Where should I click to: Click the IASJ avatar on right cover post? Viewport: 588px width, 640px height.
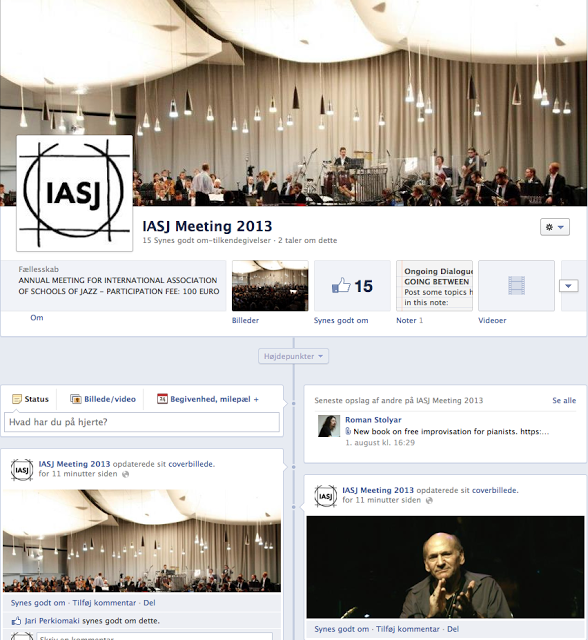click(326, 496)
